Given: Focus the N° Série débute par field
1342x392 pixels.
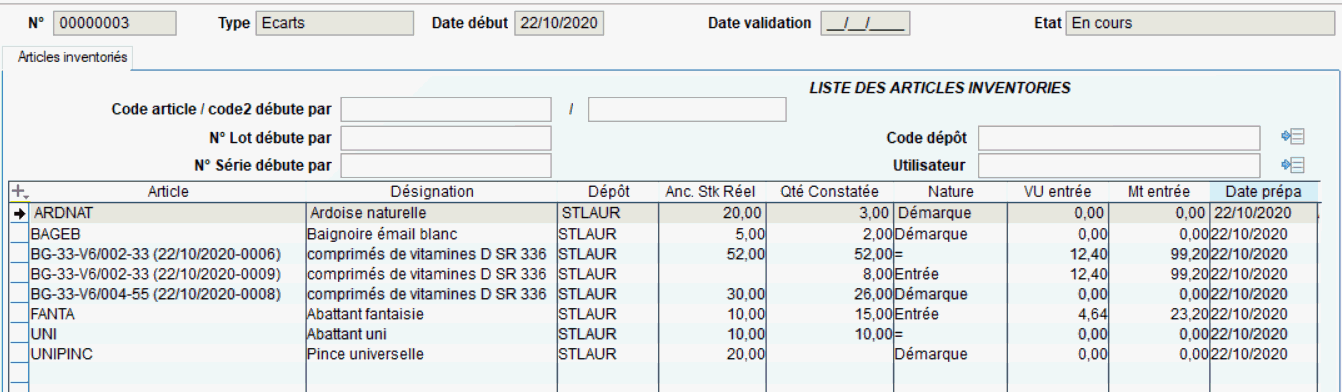Looking at the screenshot, I should click(x=446, y=165).
